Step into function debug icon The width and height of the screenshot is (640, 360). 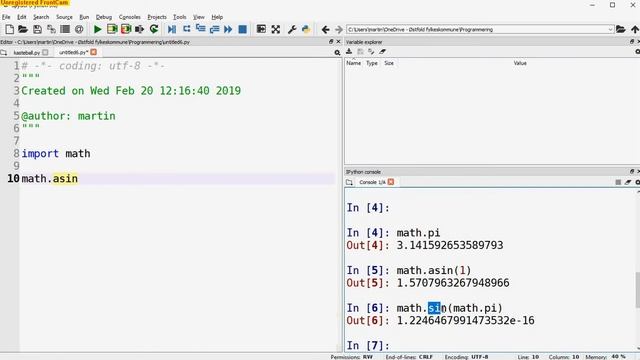point(200,29)
